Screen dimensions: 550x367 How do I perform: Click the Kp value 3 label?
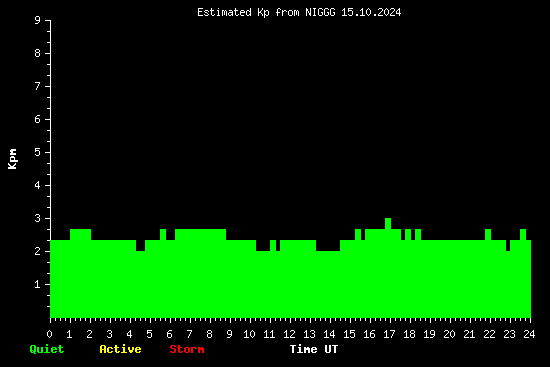click(38, 218)
